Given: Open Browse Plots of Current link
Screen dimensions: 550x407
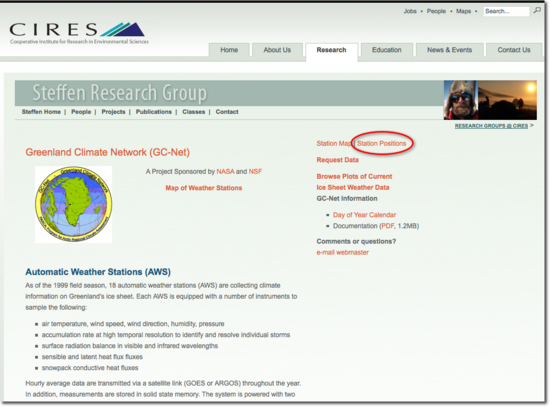Looking at the screenshot, I should (354, 176).
